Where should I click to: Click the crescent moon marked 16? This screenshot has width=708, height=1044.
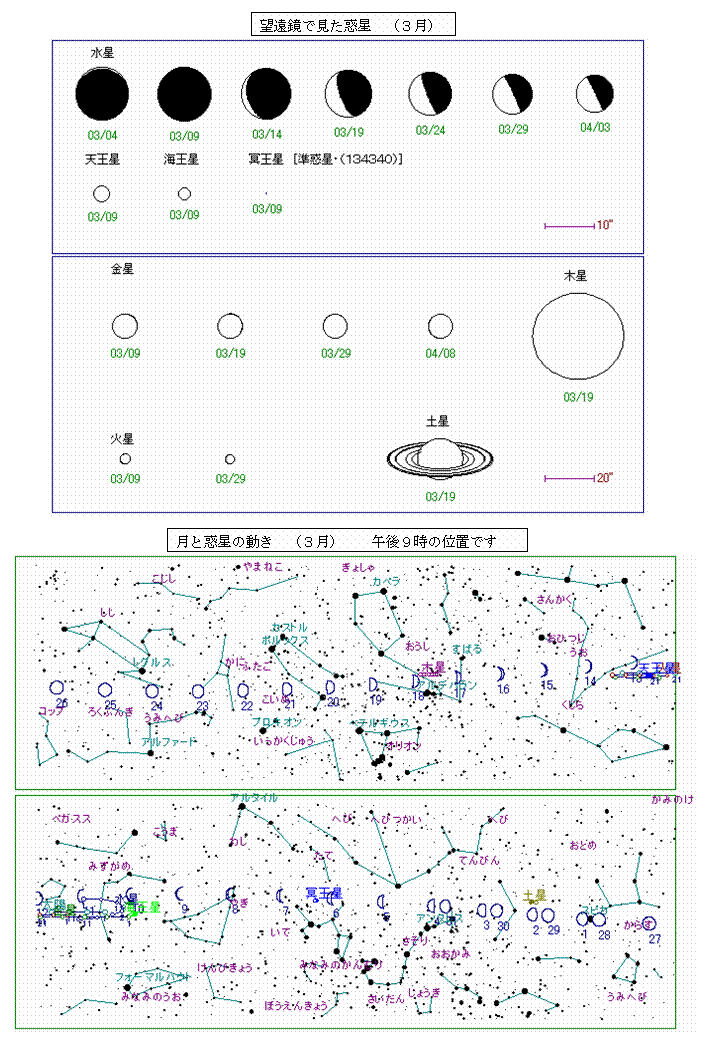pos(501,674)
